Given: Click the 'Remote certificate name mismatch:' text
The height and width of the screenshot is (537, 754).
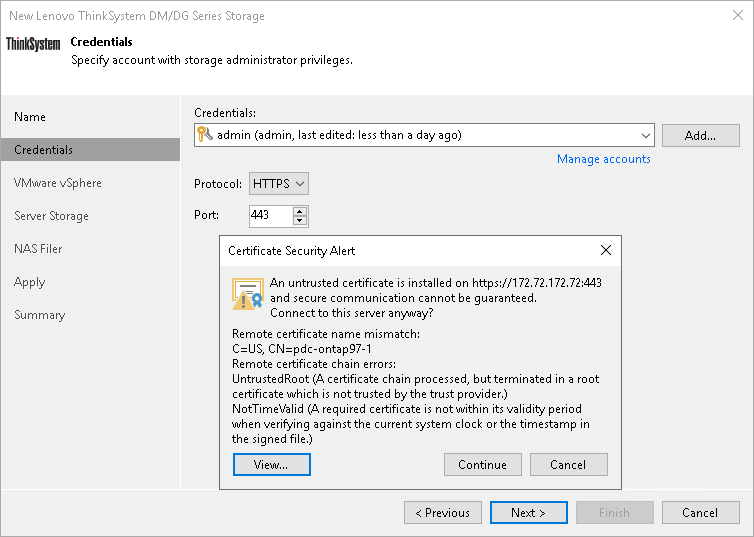Looking at the screenshot, I should point(326,334).
